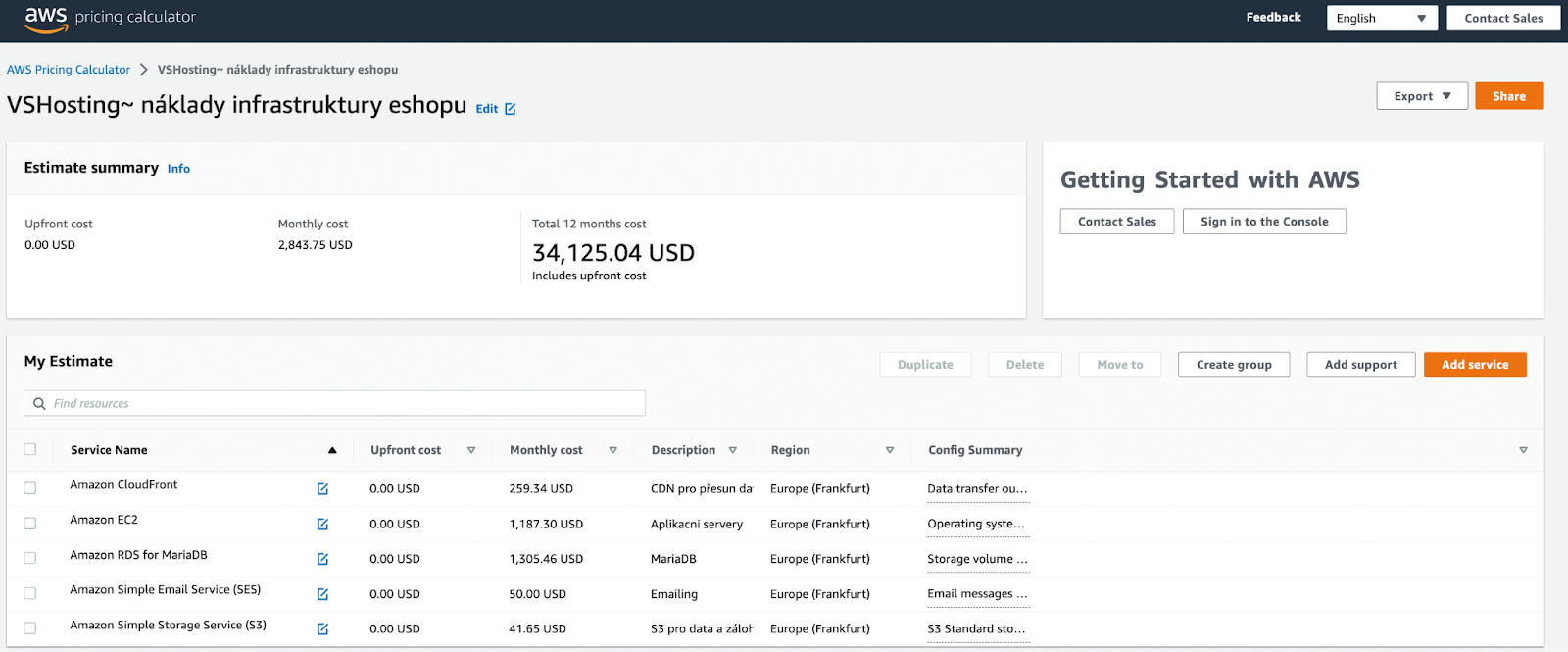Expand Data transfer config summary for CloudFront
Screen dimensions: 1568x652
(x=977, y=488)
